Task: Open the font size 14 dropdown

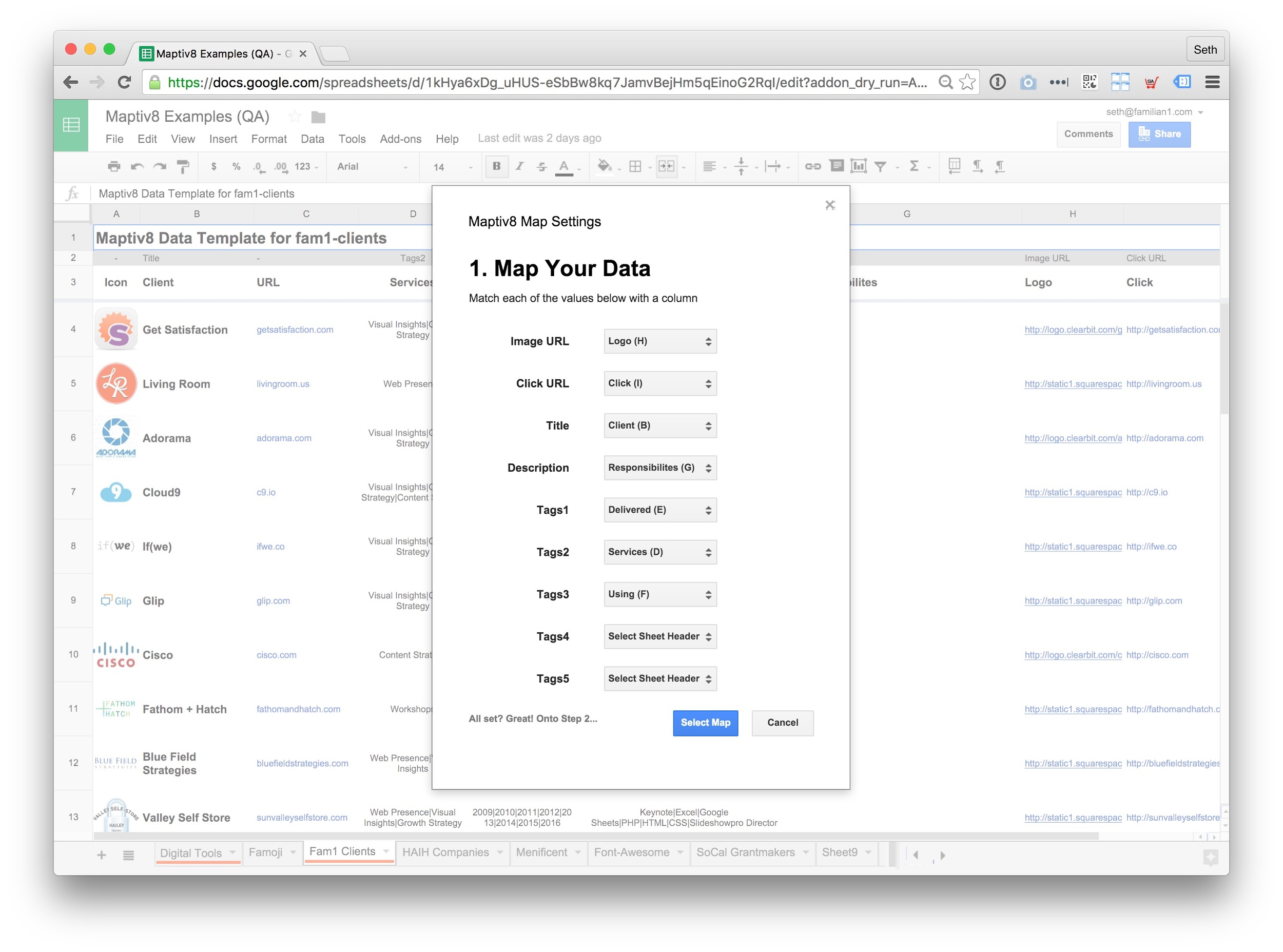Action: tap(453, 167)
